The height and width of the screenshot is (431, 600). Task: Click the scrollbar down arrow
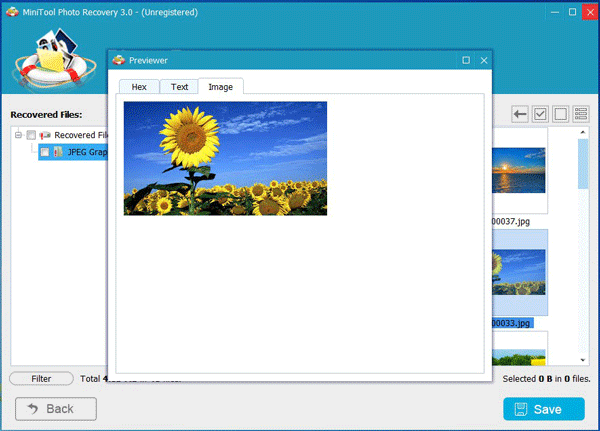coord(583,359)
